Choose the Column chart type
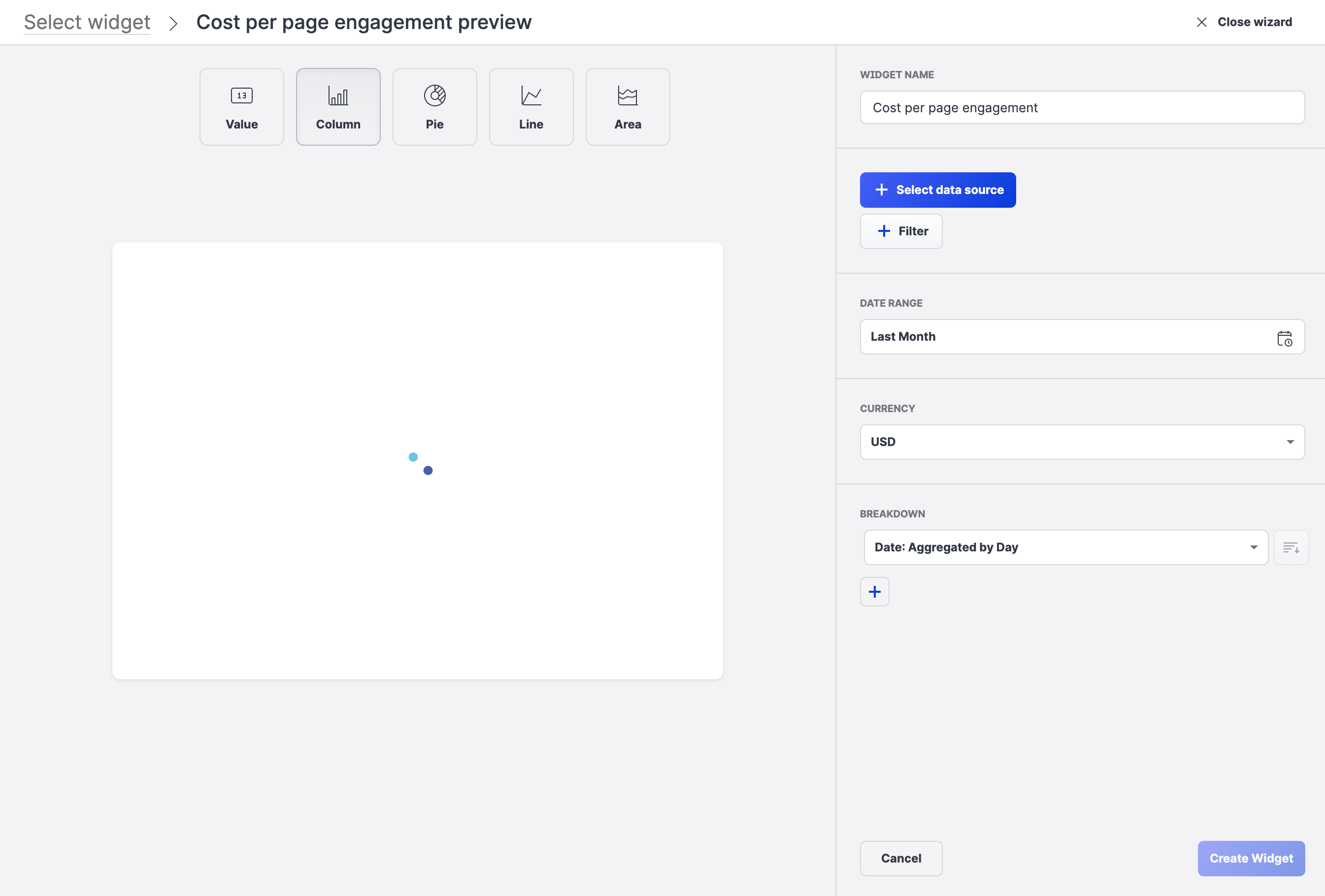 (x=338, y=107)
